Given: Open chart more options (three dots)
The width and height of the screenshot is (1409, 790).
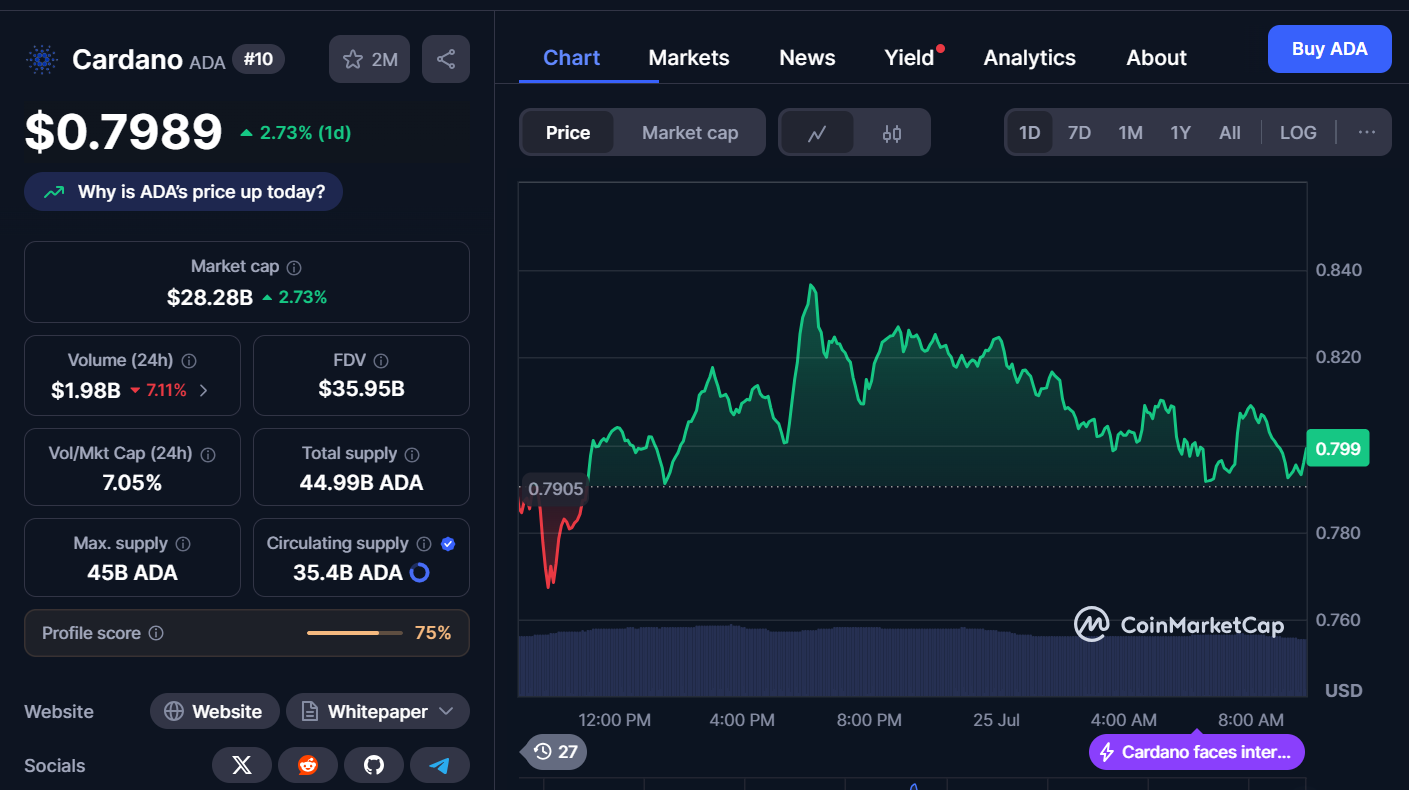Looking at the screenshot, I should pos(1366,132).
